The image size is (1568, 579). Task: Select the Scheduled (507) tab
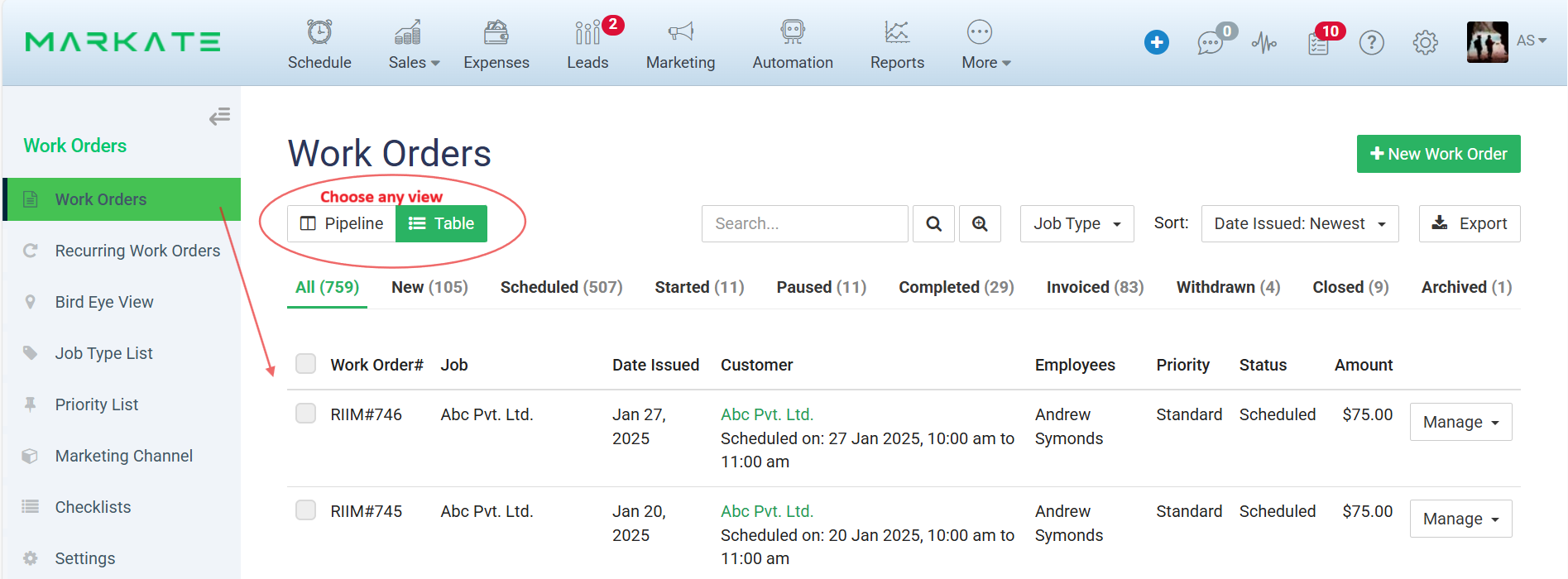(561, 287)
